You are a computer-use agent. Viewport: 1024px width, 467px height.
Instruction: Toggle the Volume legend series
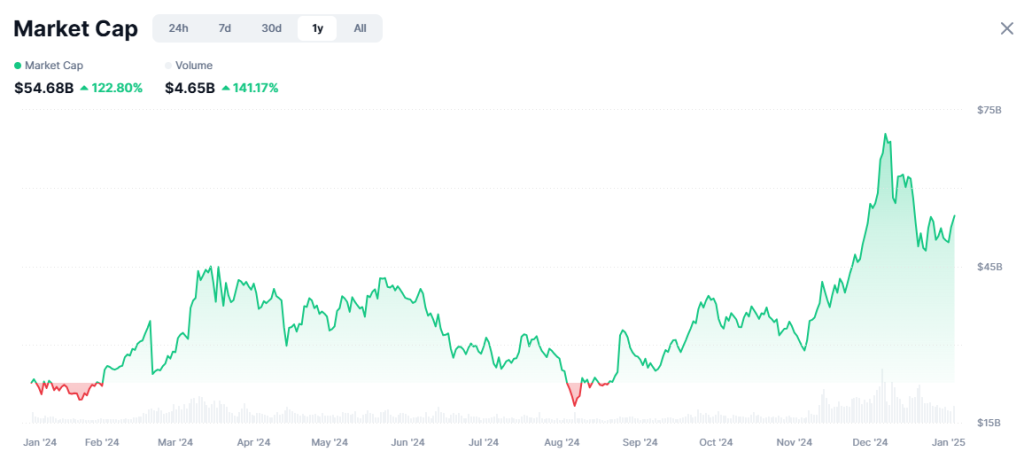click(x=189, y=65)
